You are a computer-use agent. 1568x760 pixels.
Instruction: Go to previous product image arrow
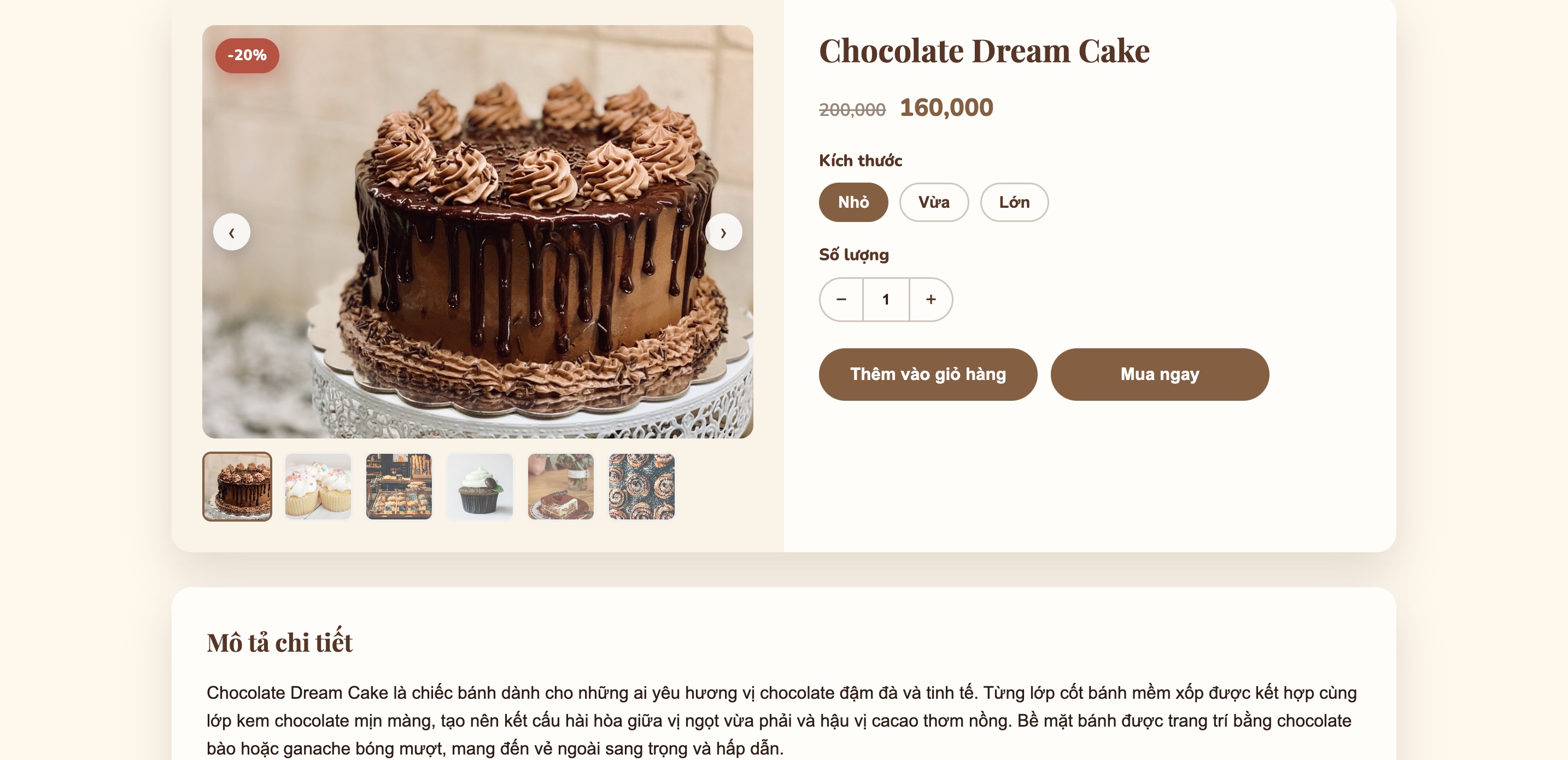tap(231, 232)
